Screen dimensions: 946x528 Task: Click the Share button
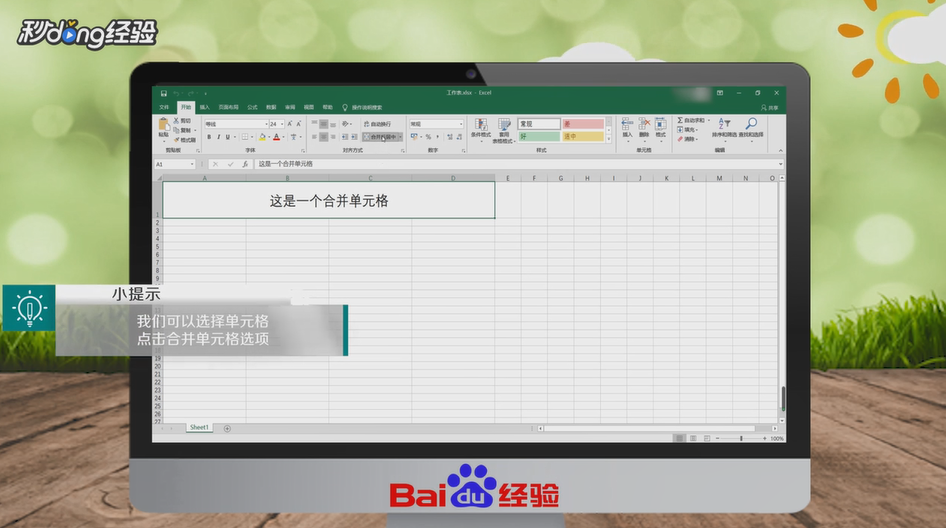pyautogui.click(x=769, y=107)
